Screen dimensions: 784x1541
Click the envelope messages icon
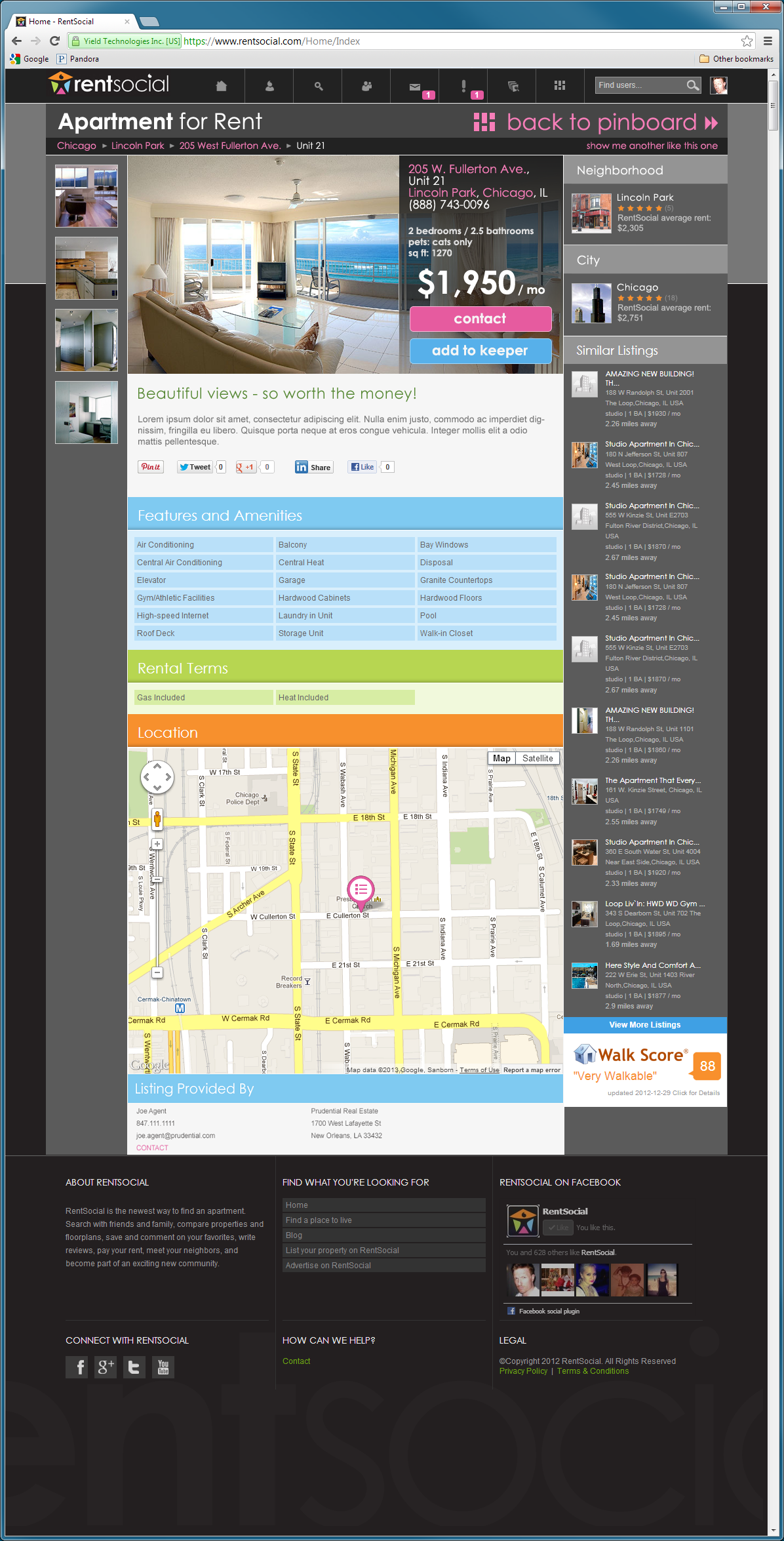[414, 86]
